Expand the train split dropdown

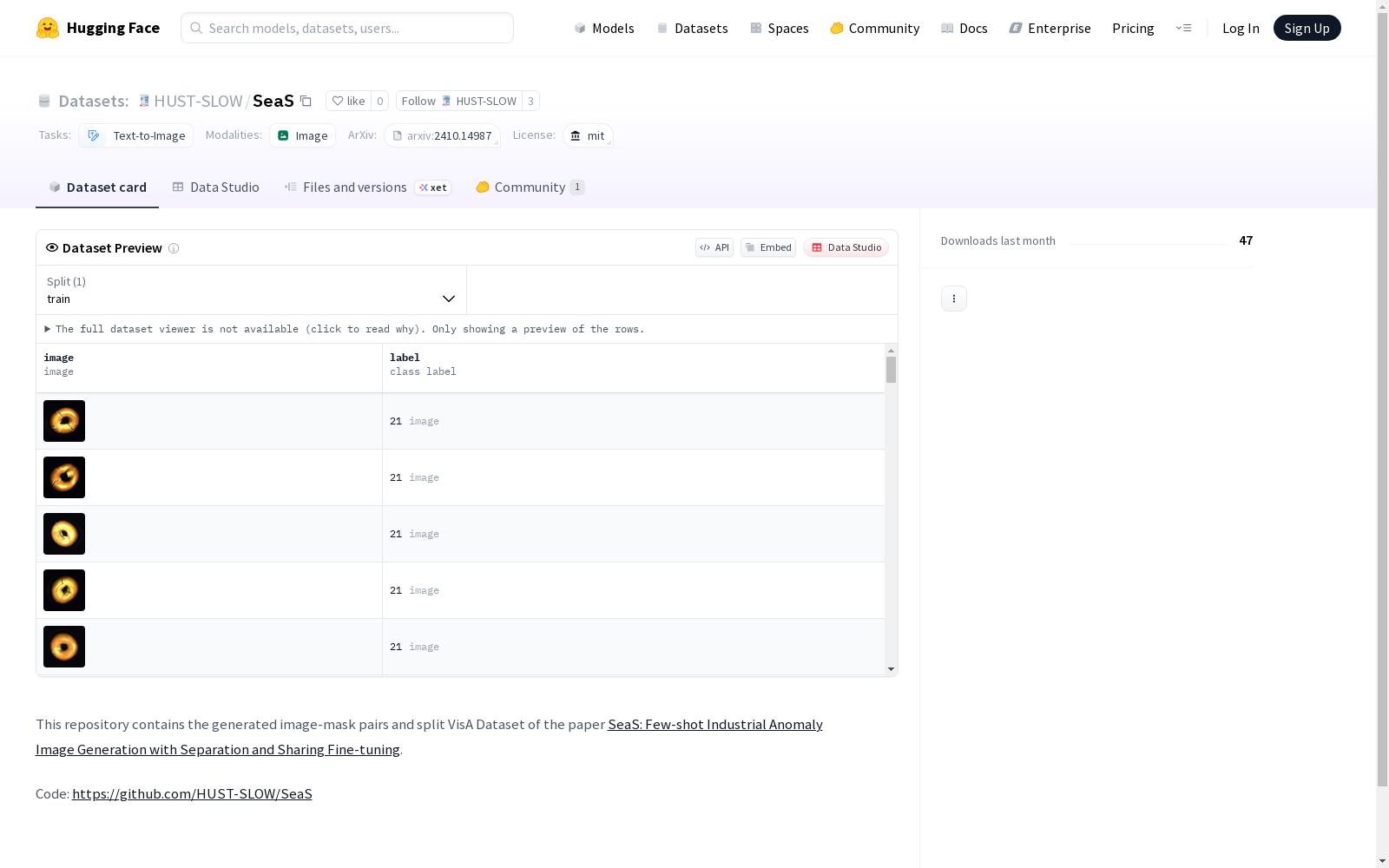click(251, 290)
